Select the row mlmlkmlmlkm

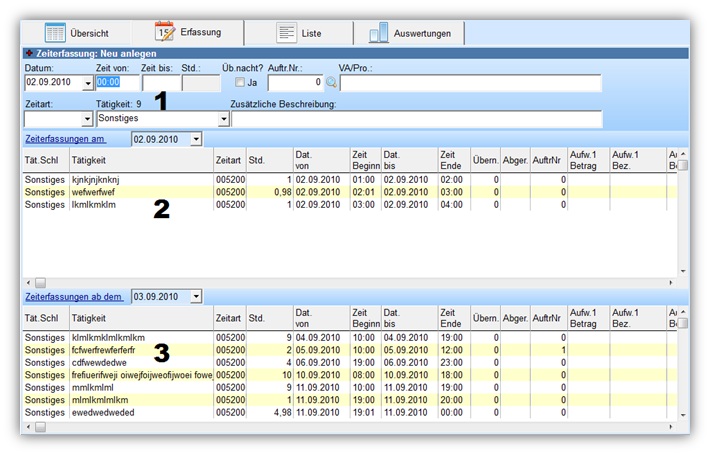(350, 400)
